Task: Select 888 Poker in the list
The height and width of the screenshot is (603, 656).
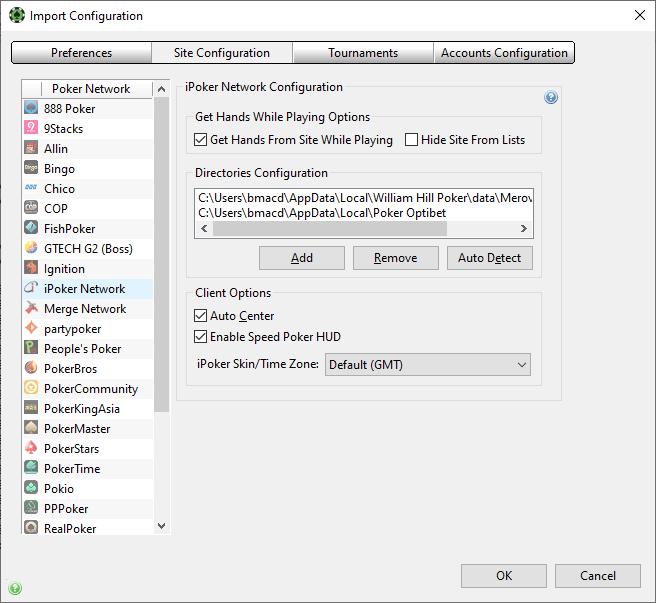Action: click(88, 108)
